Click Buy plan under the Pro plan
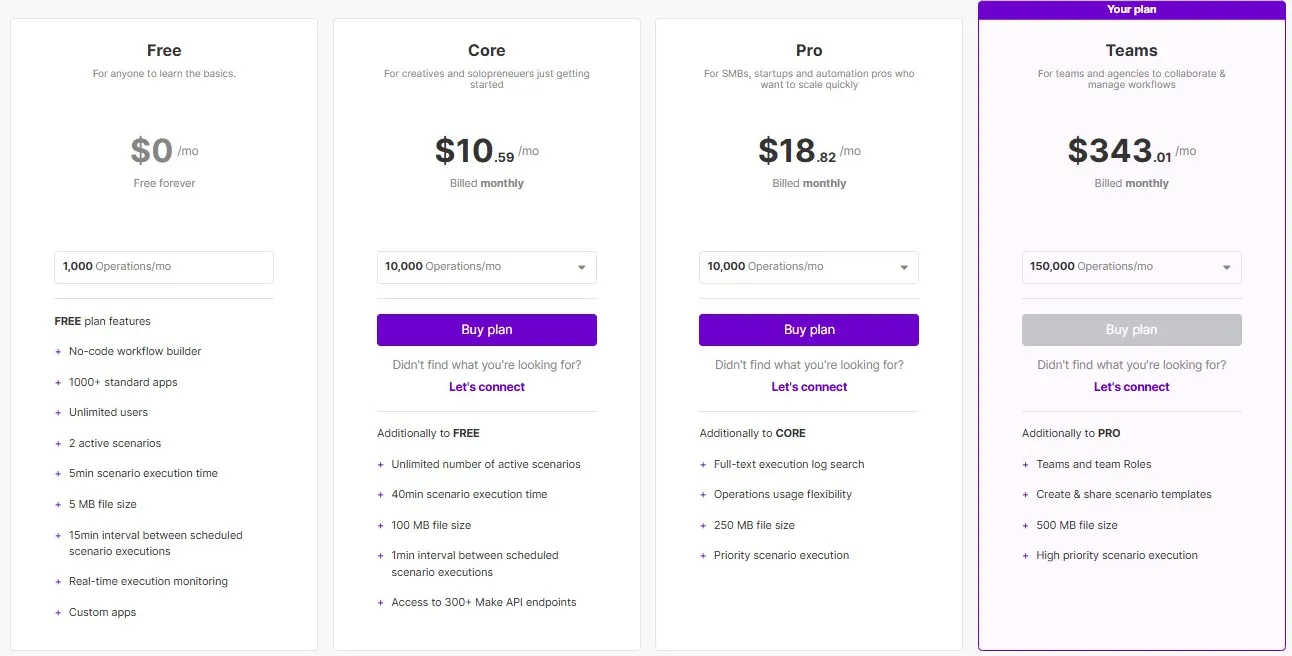 tap(809, 330)
